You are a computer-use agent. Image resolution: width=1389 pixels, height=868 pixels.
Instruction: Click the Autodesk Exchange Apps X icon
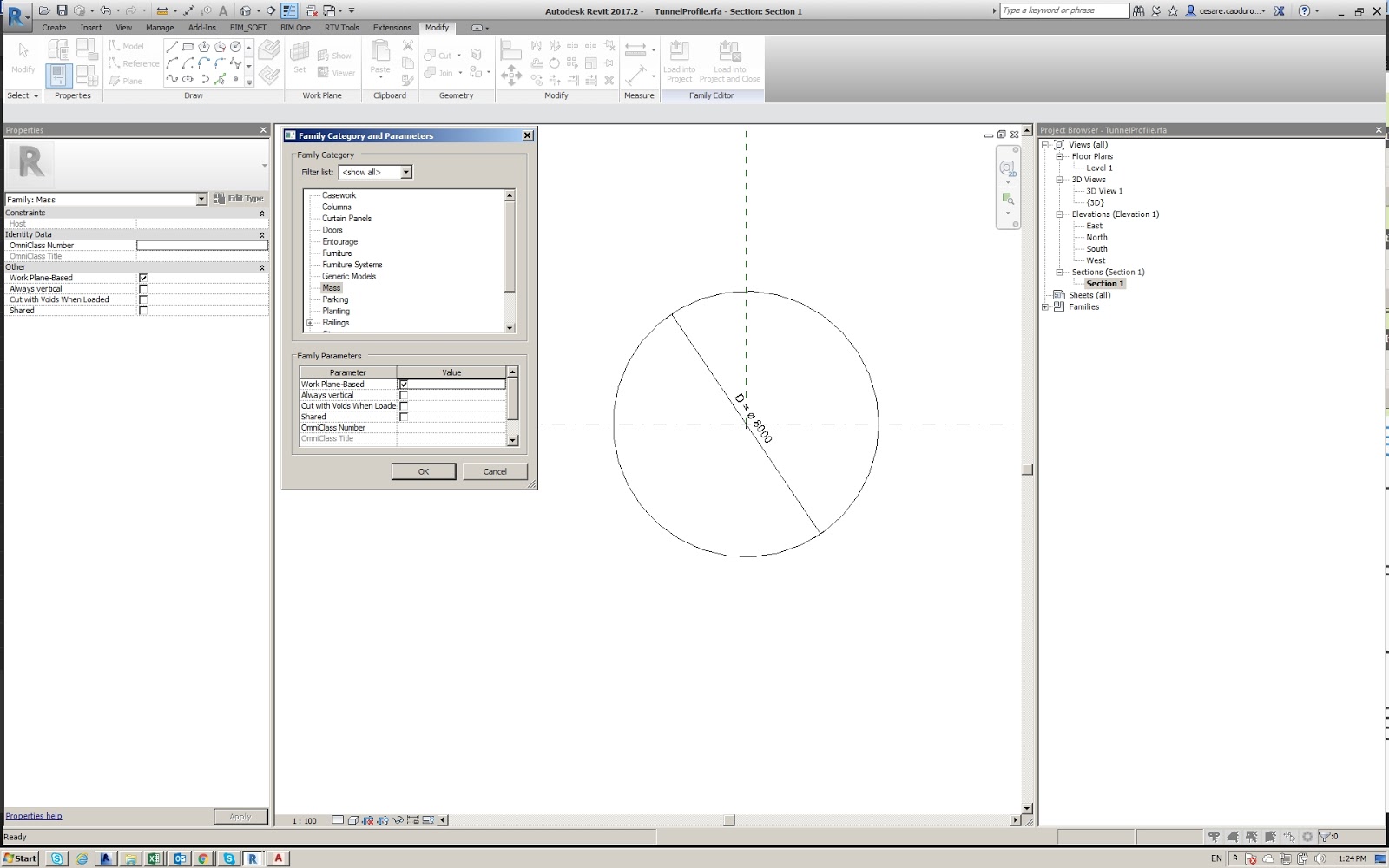[1279, 11]
